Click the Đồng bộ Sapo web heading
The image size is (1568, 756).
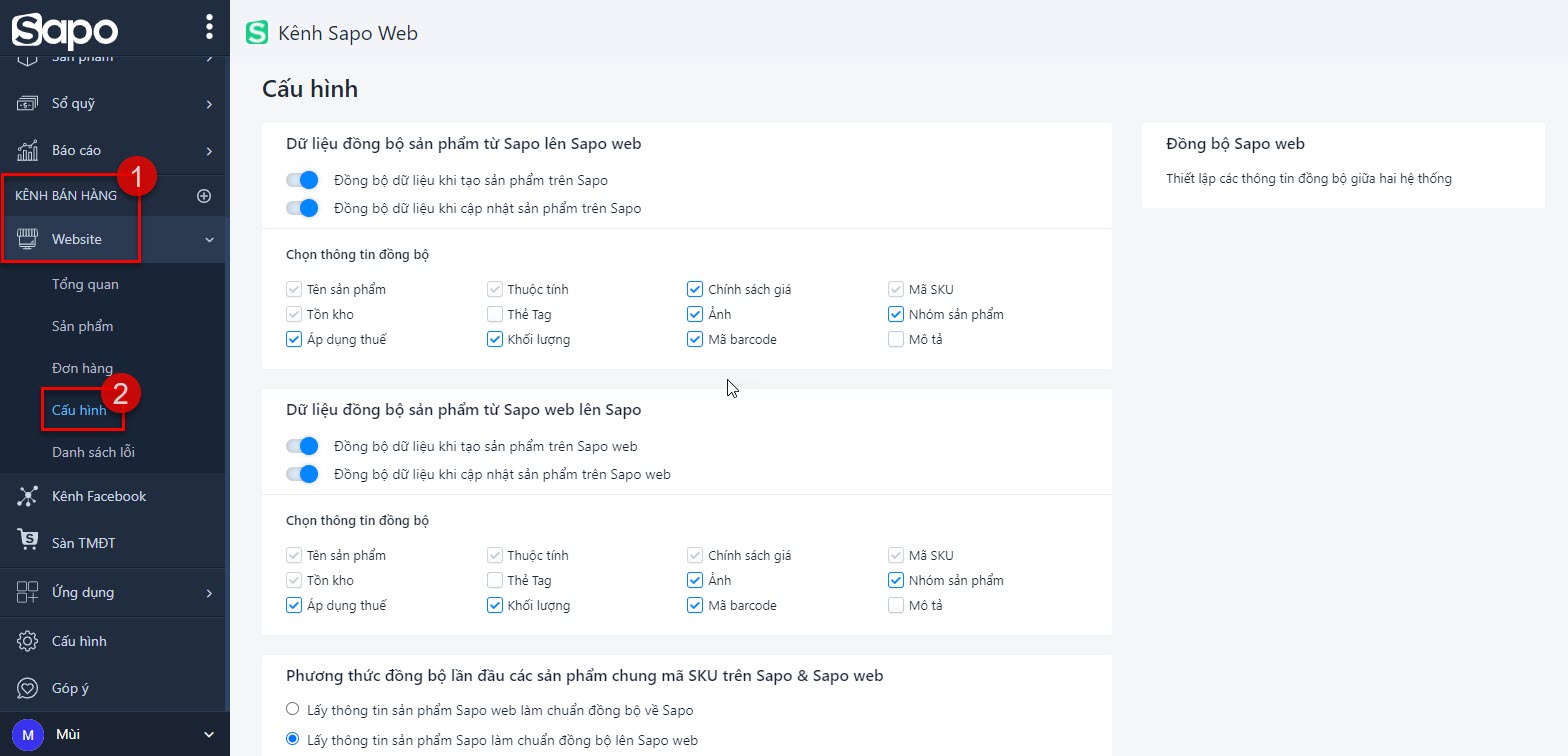tap(1235, 144)
